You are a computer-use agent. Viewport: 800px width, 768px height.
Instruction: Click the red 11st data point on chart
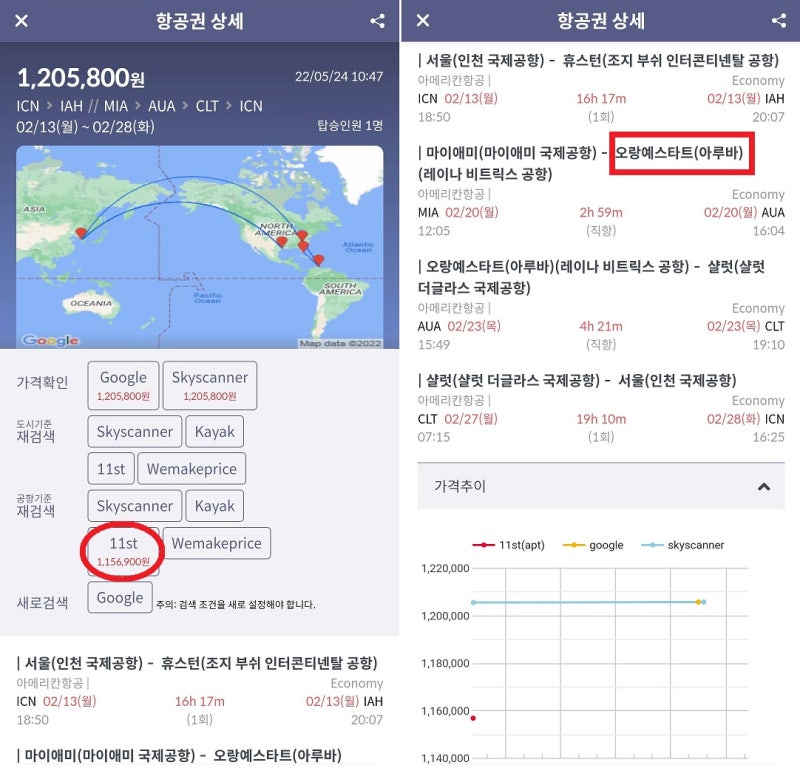472,717
